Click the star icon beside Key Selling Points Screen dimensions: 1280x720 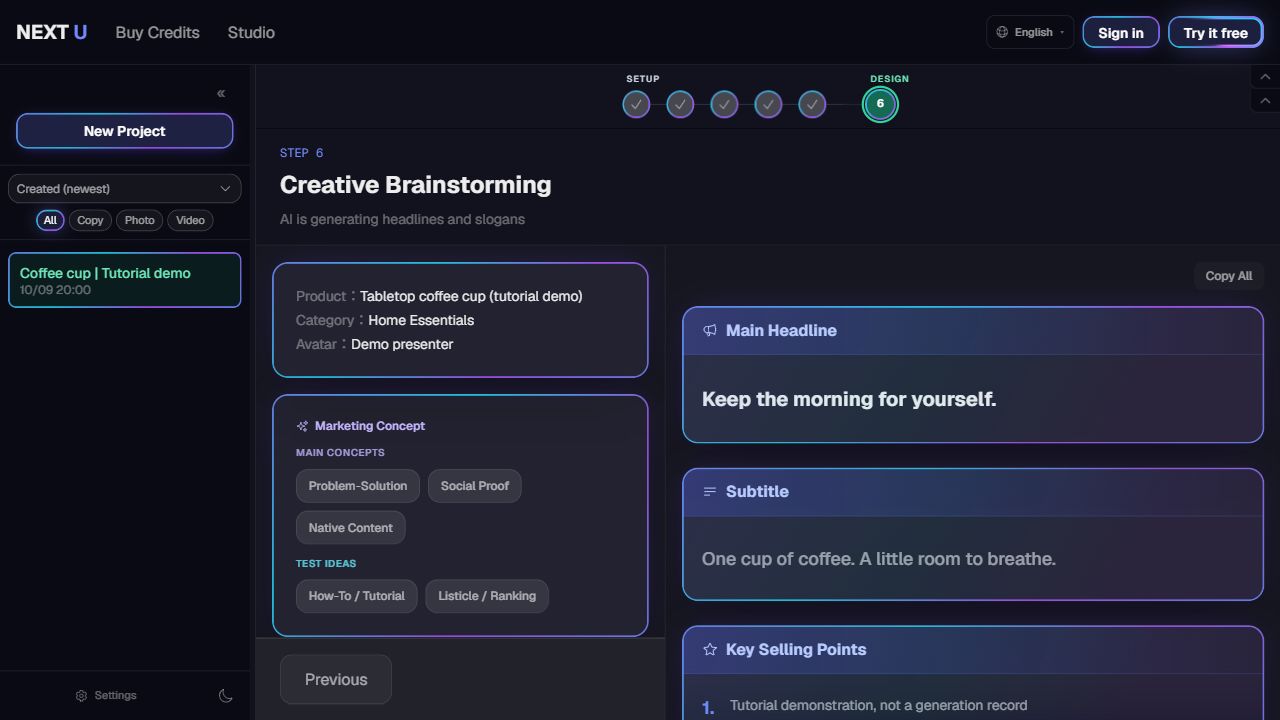click(710, 649)
